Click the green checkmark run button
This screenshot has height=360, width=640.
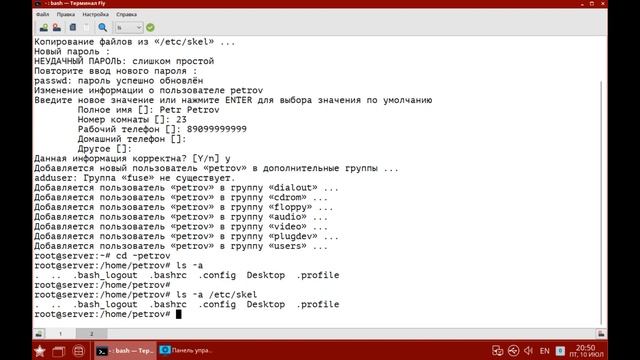pos(150,27)
